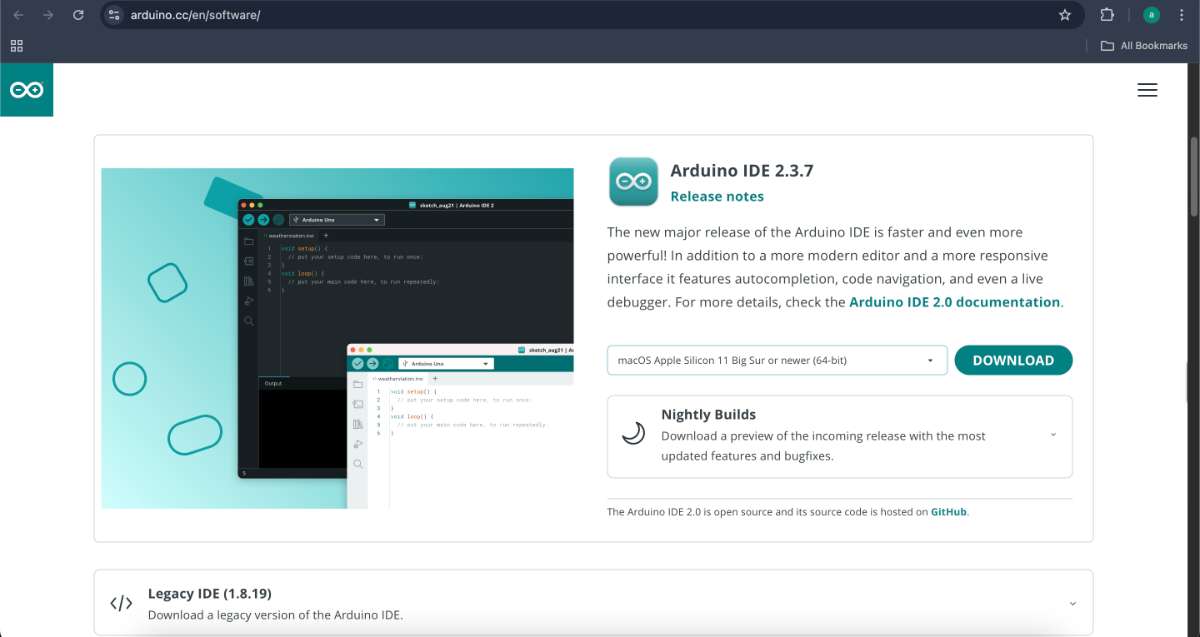The image size is (1200, 637).
Task: Click the Arduino IDE 2.3.7 heading
Action: click(742, 170)
